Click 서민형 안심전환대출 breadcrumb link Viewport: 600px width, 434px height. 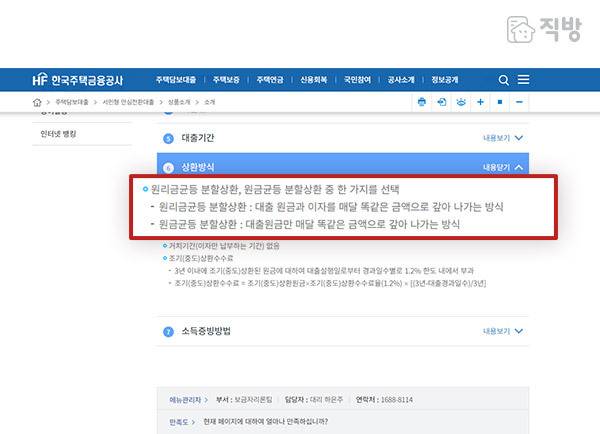click(x=128, y=102)
